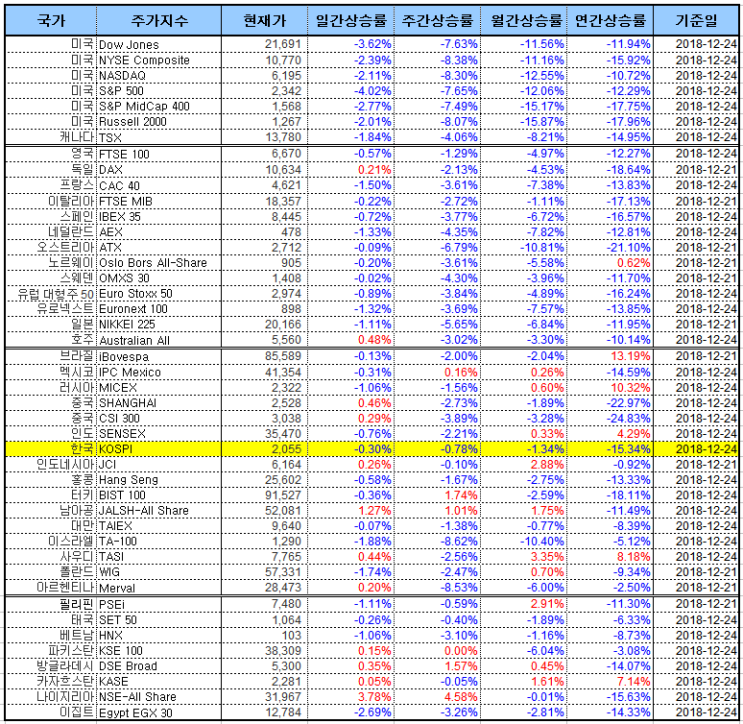Click the Egypt EGX 30 cell
743x724 pixels.
coord(159,712)
